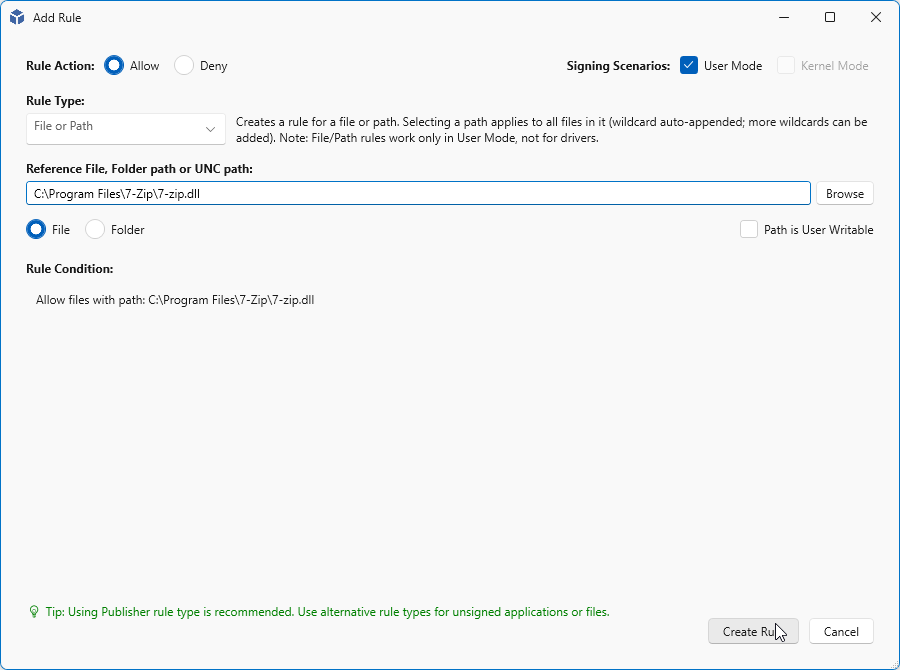Choose the Folder radio option

point(95,229)
